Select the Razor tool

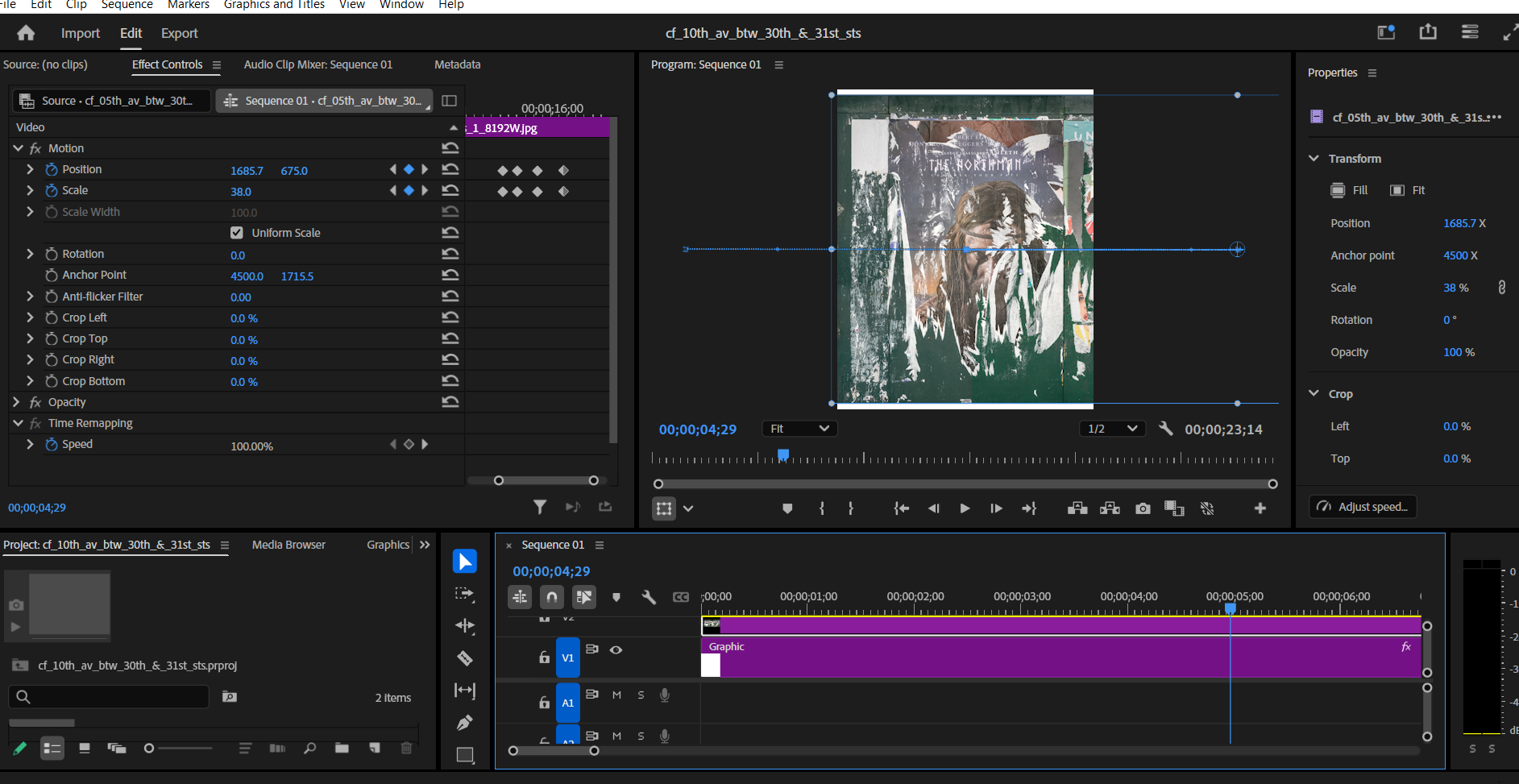click(465, 658)
